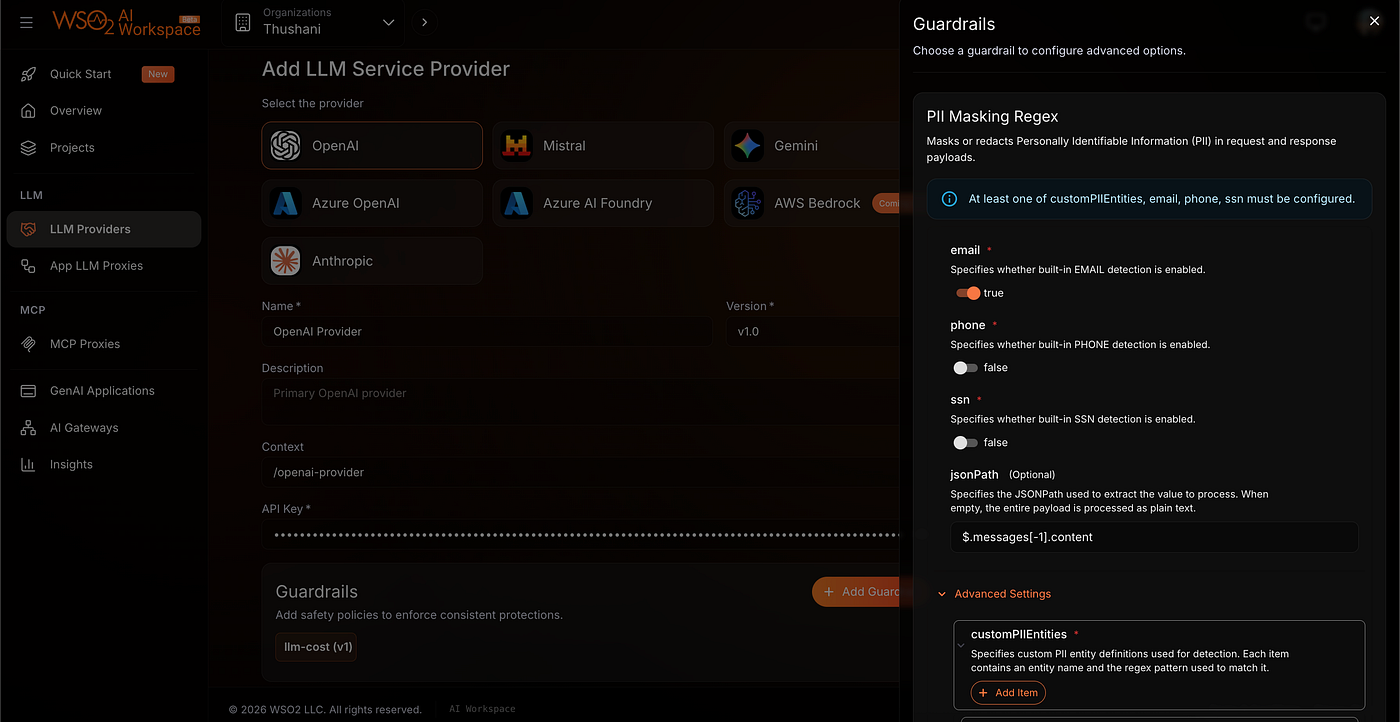The width and height of the screenshot is (1400, 722).
Task: Click the "PII Masking Regex" heading
Action: click(x=992, y=117)
